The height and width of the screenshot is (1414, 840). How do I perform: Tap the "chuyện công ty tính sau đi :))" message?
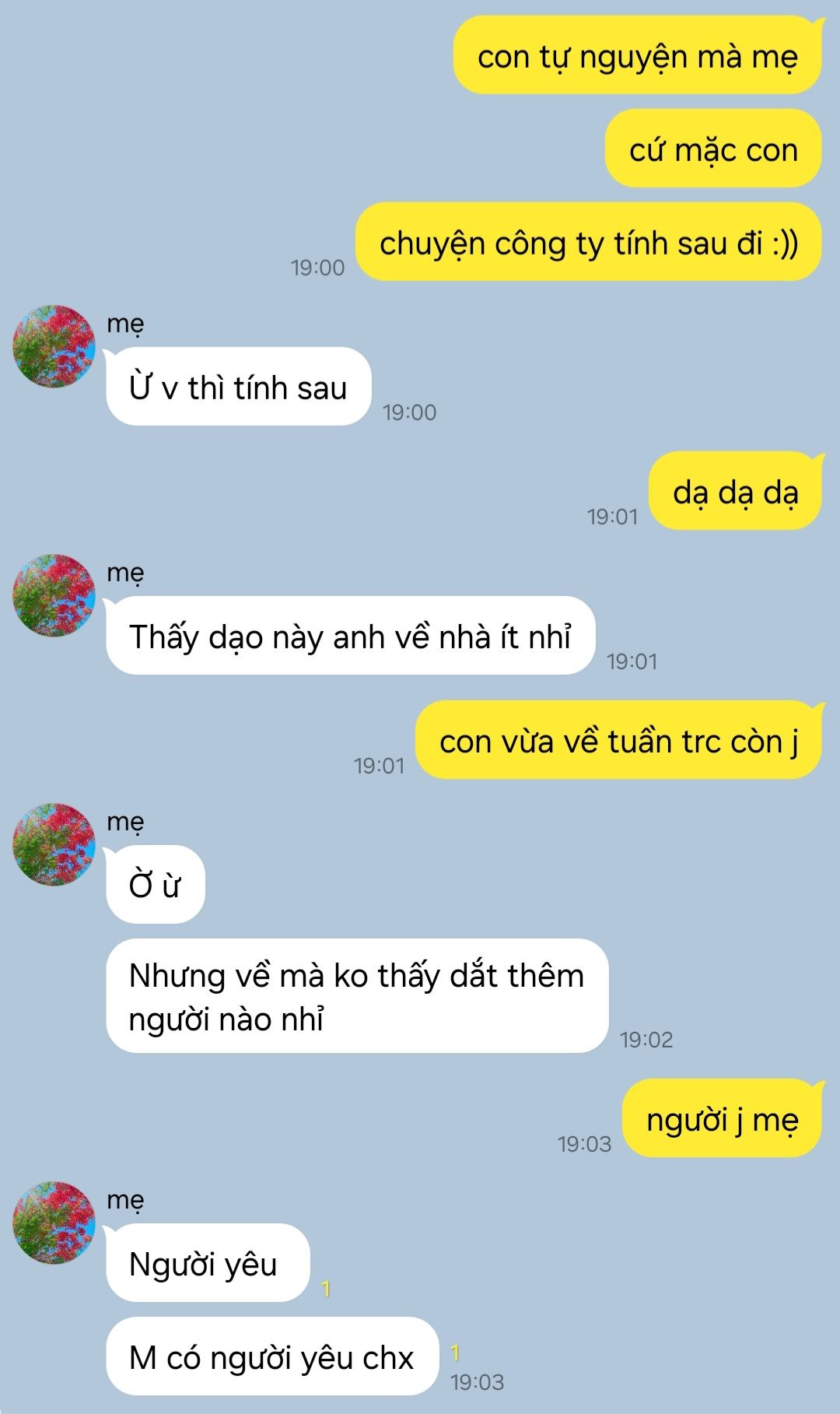589,242
